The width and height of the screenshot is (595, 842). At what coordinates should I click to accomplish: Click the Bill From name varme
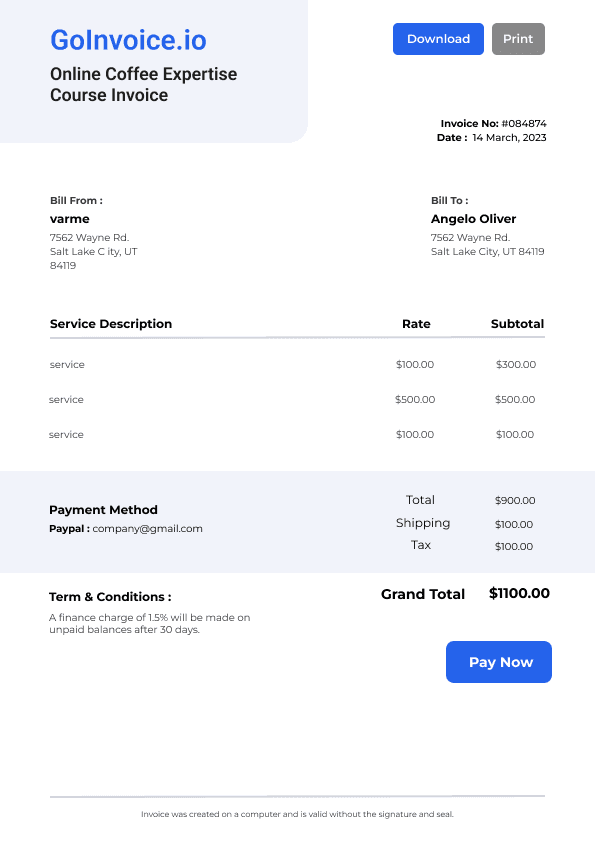click(x=70, y=219)
